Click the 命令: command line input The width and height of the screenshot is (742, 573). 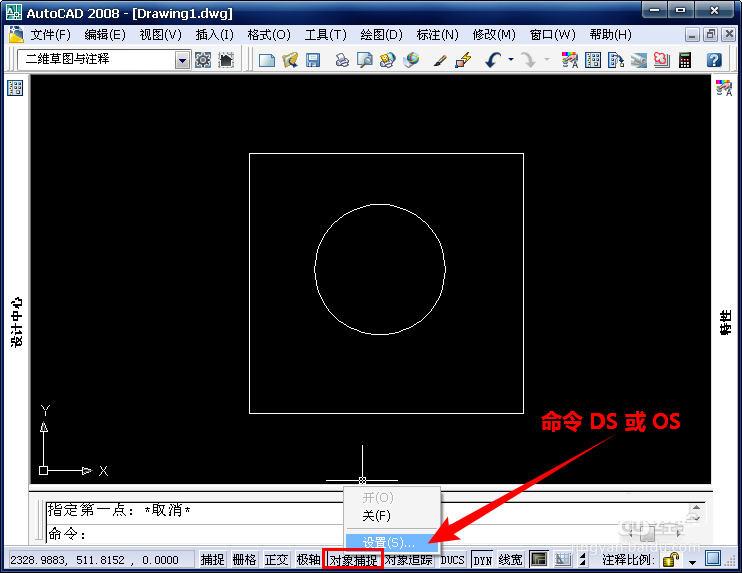[x=194, y=534]
